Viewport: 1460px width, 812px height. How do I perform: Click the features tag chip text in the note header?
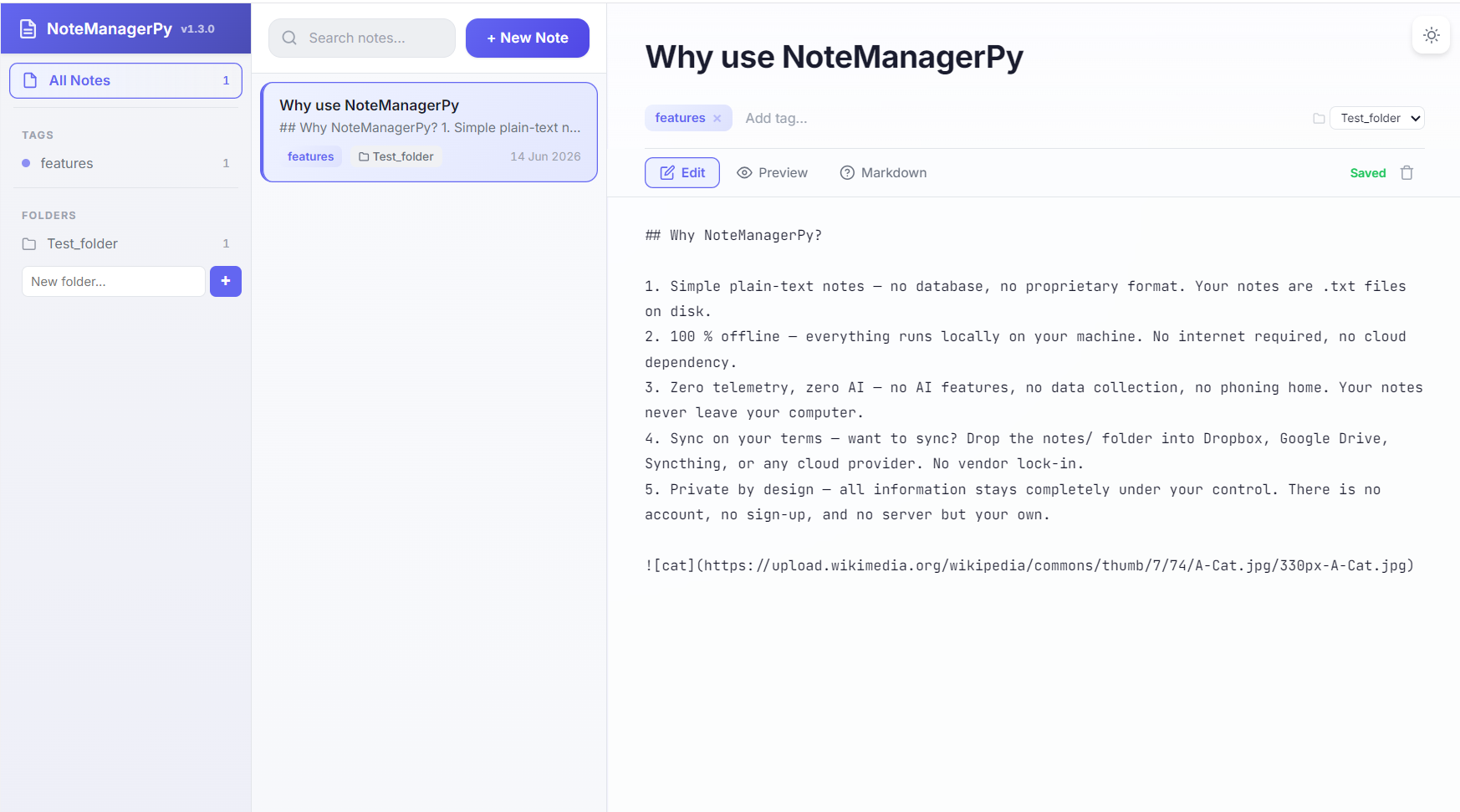[x=680, y=118]
